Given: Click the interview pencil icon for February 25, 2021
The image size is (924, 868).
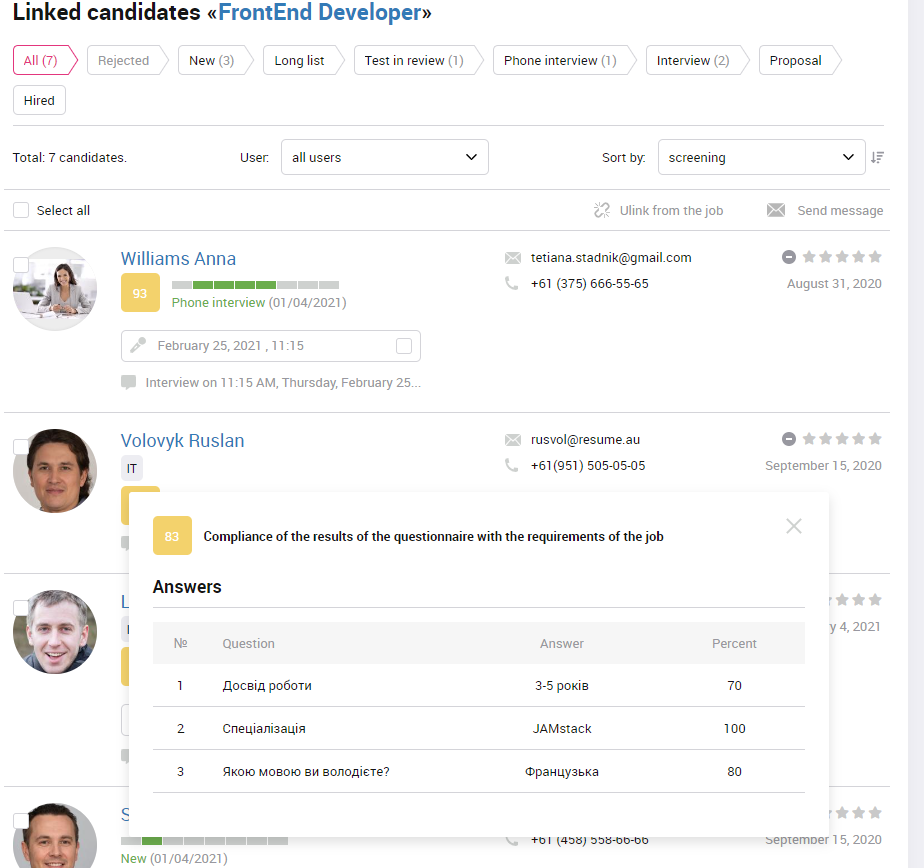Looking at the screenshot, I should tap(138, 345).
